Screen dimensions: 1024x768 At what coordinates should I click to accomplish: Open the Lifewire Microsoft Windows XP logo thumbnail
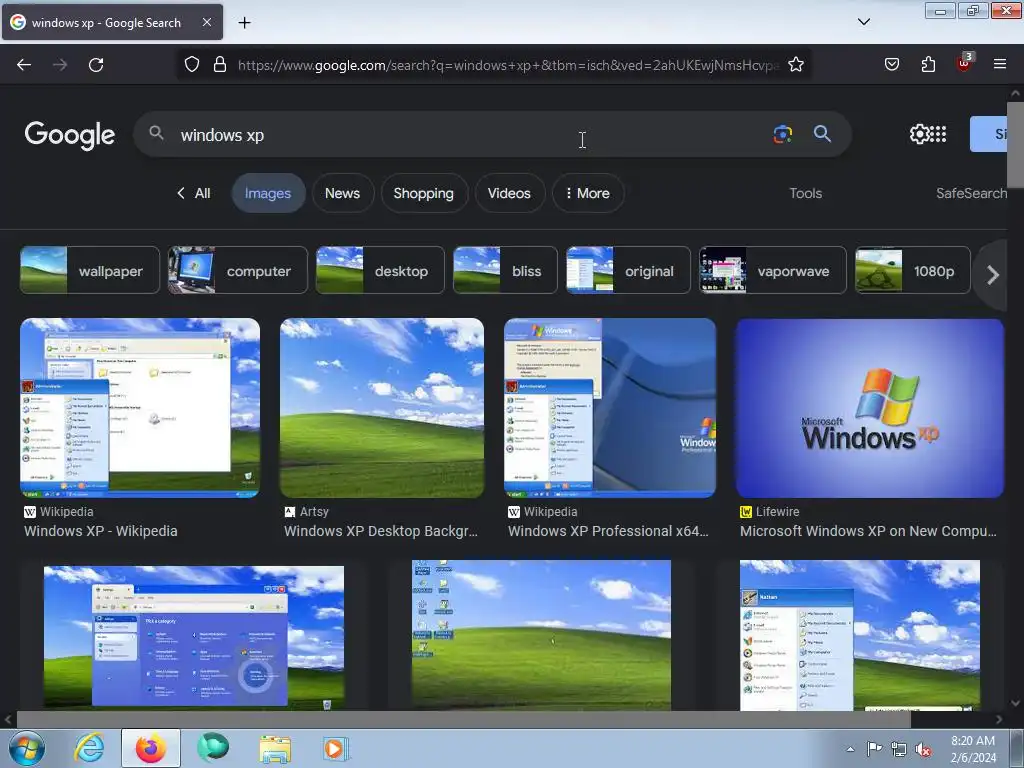pos(869,408)
